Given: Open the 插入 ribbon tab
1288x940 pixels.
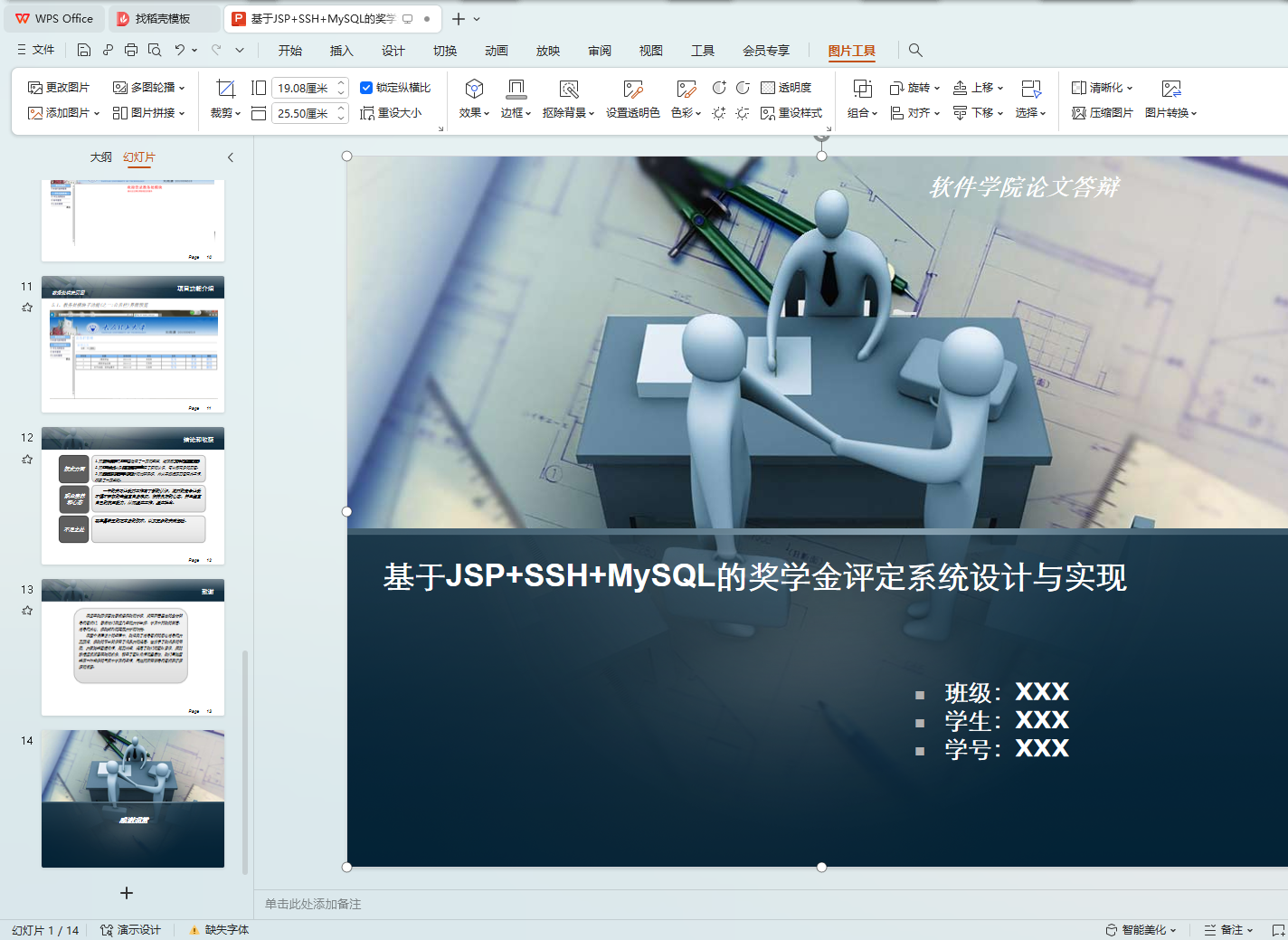Looking at the screenshot, I should pos(342,51).
